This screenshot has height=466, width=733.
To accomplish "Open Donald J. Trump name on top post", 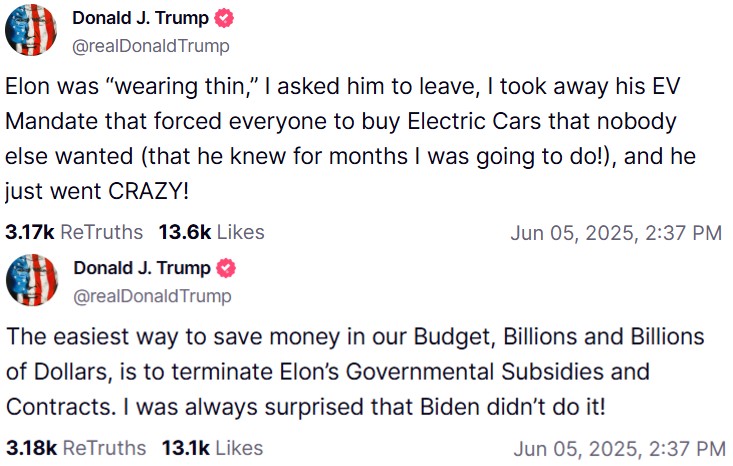I will 142,18.
